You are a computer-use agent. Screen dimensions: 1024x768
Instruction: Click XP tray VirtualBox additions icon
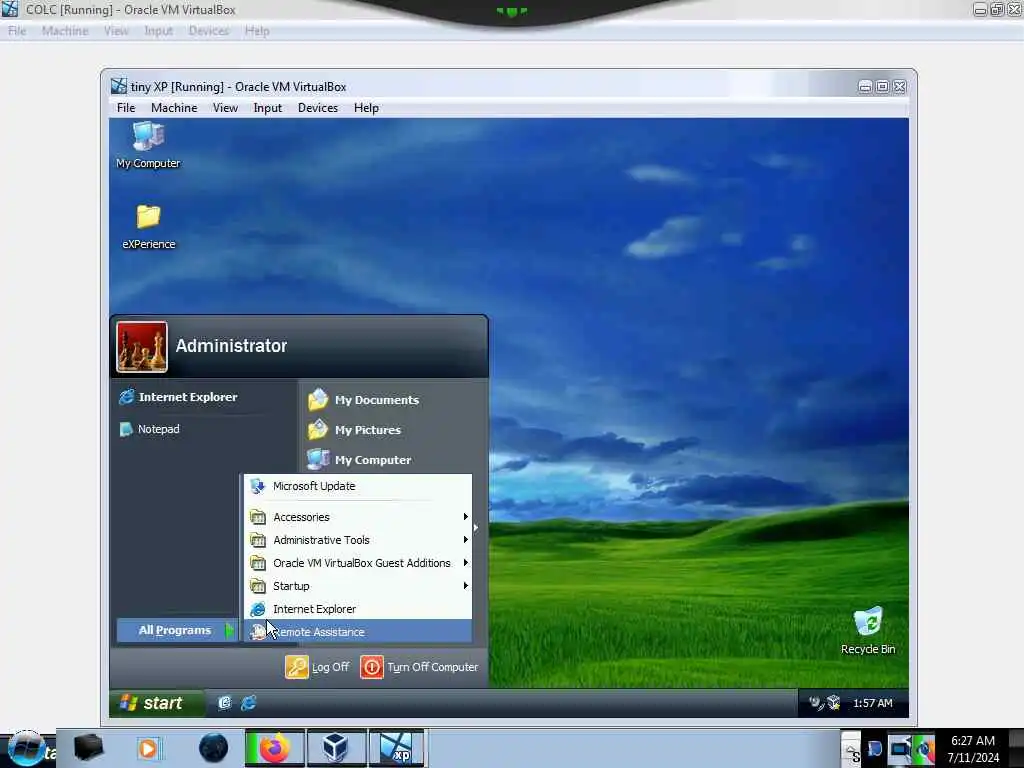pyautogui.click(x=833, y=703)
